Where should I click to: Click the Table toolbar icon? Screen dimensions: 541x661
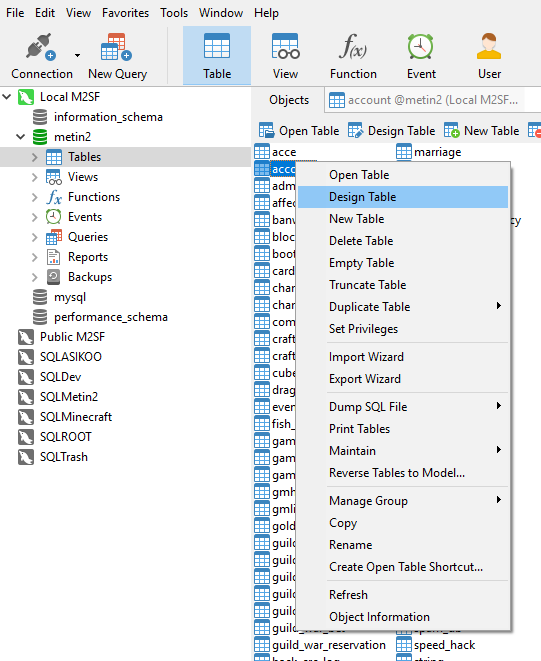tap(217, 47)
